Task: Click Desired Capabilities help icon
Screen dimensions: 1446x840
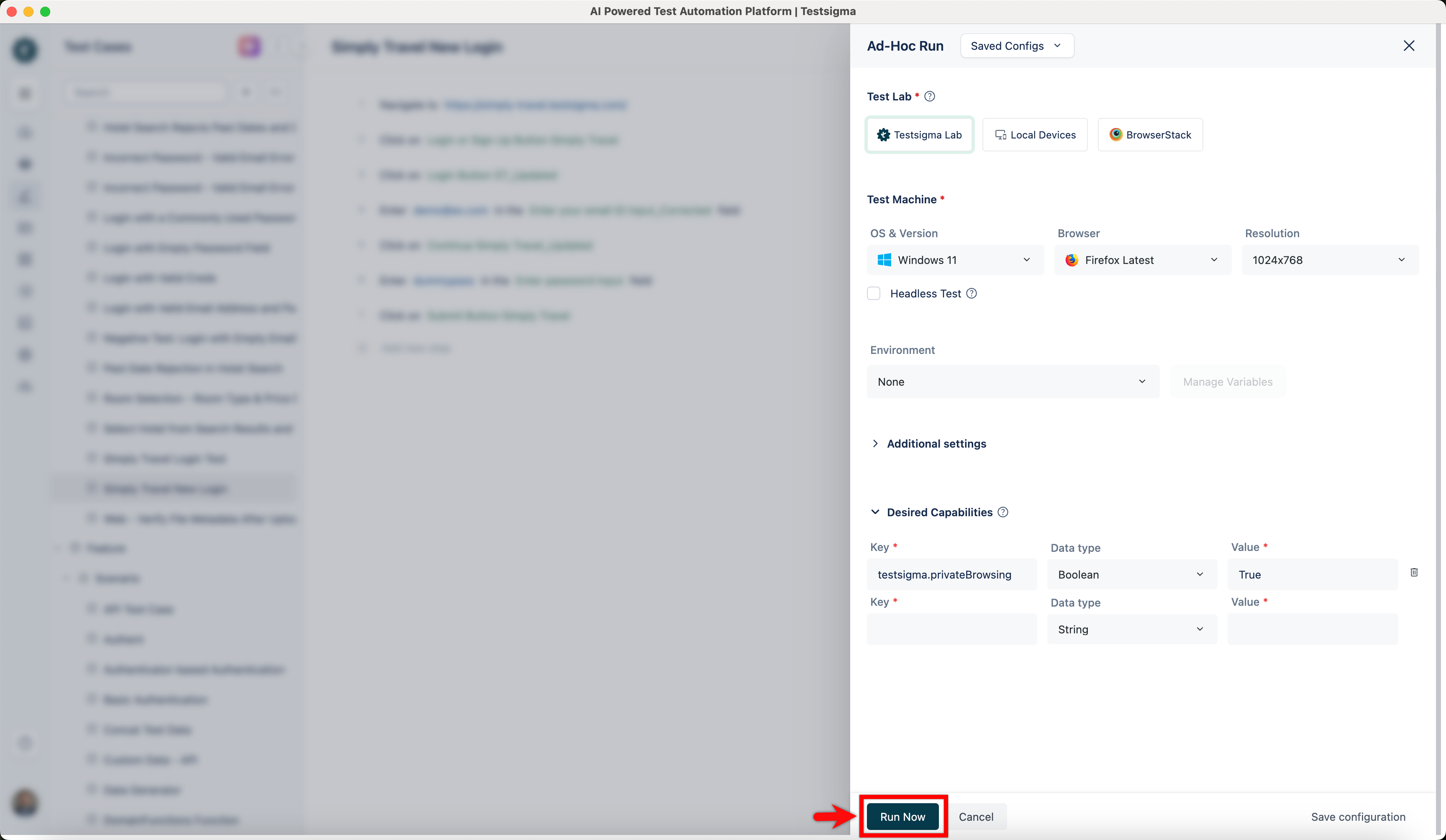Action: click(x=1002, y=512)
